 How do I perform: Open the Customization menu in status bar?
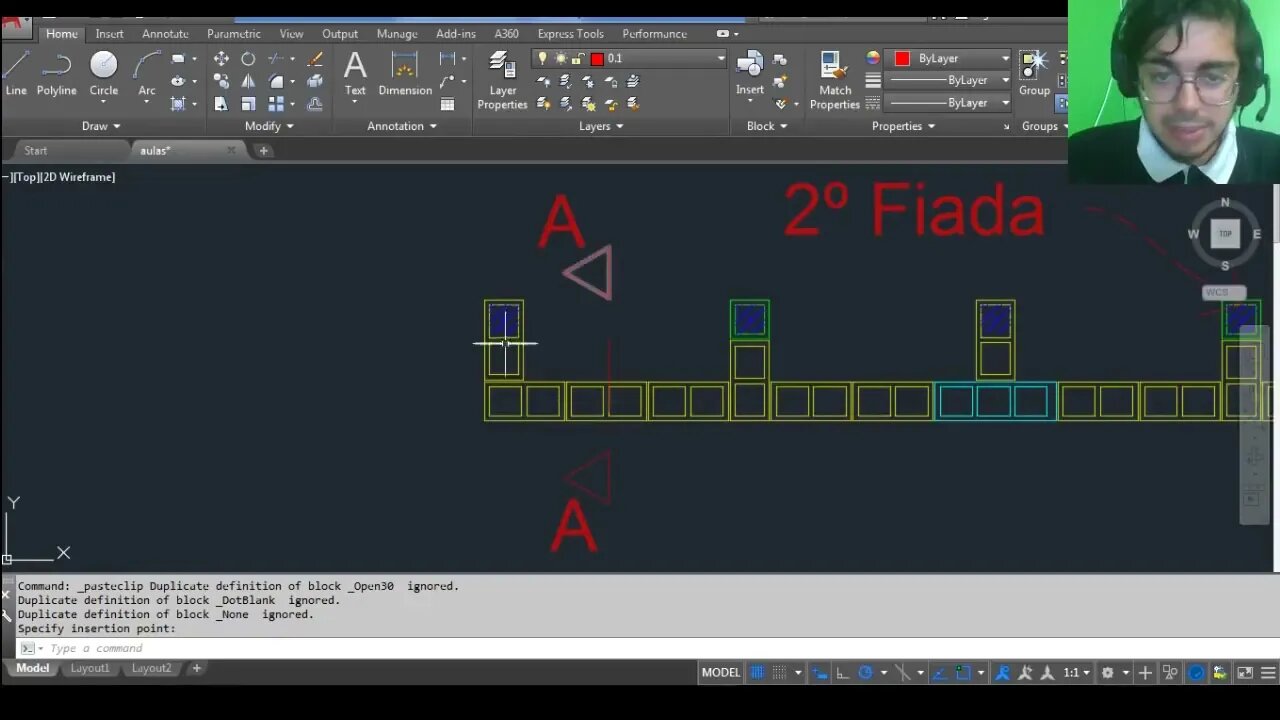(x=1268, y=673)
